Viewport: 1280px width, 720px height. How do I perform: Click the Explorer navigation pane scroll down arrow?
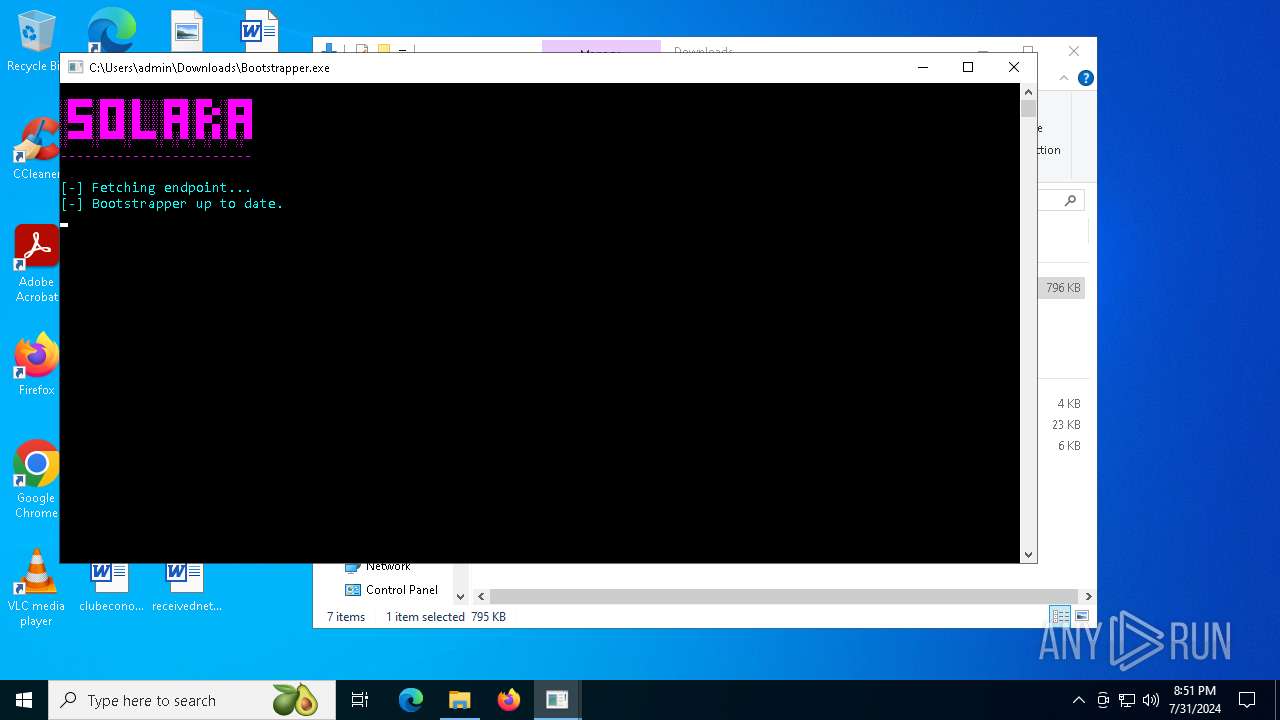pyautogui.click(x=460, y=596)
